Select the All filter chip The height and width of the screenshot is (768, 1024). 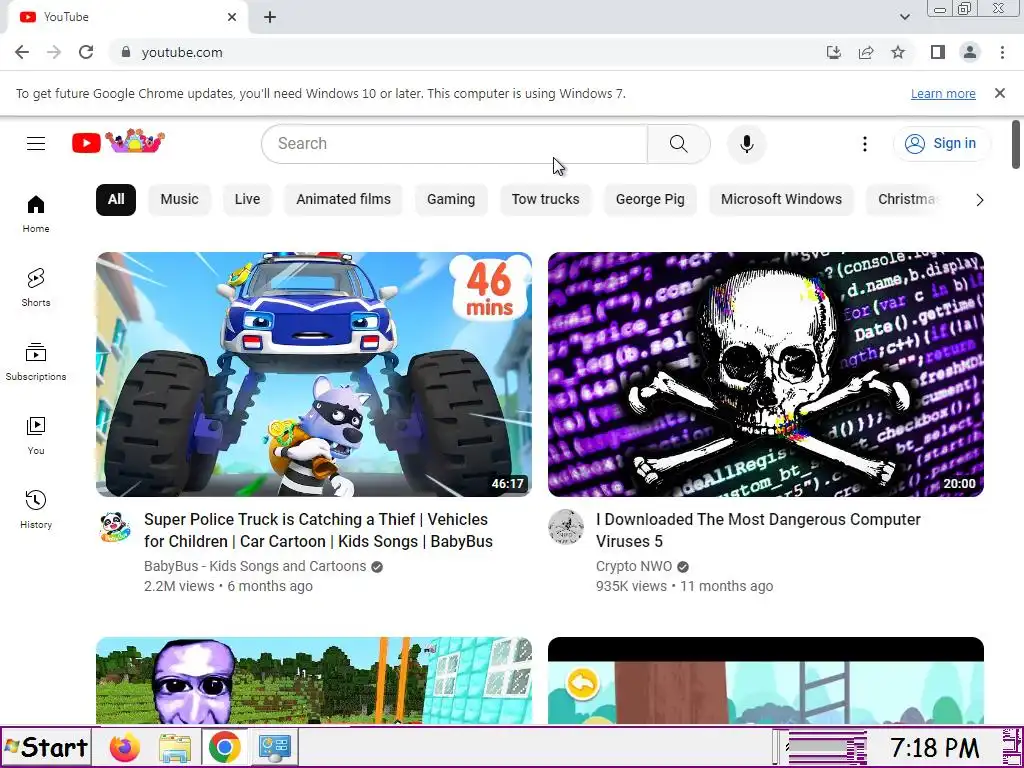pos(116,200)
